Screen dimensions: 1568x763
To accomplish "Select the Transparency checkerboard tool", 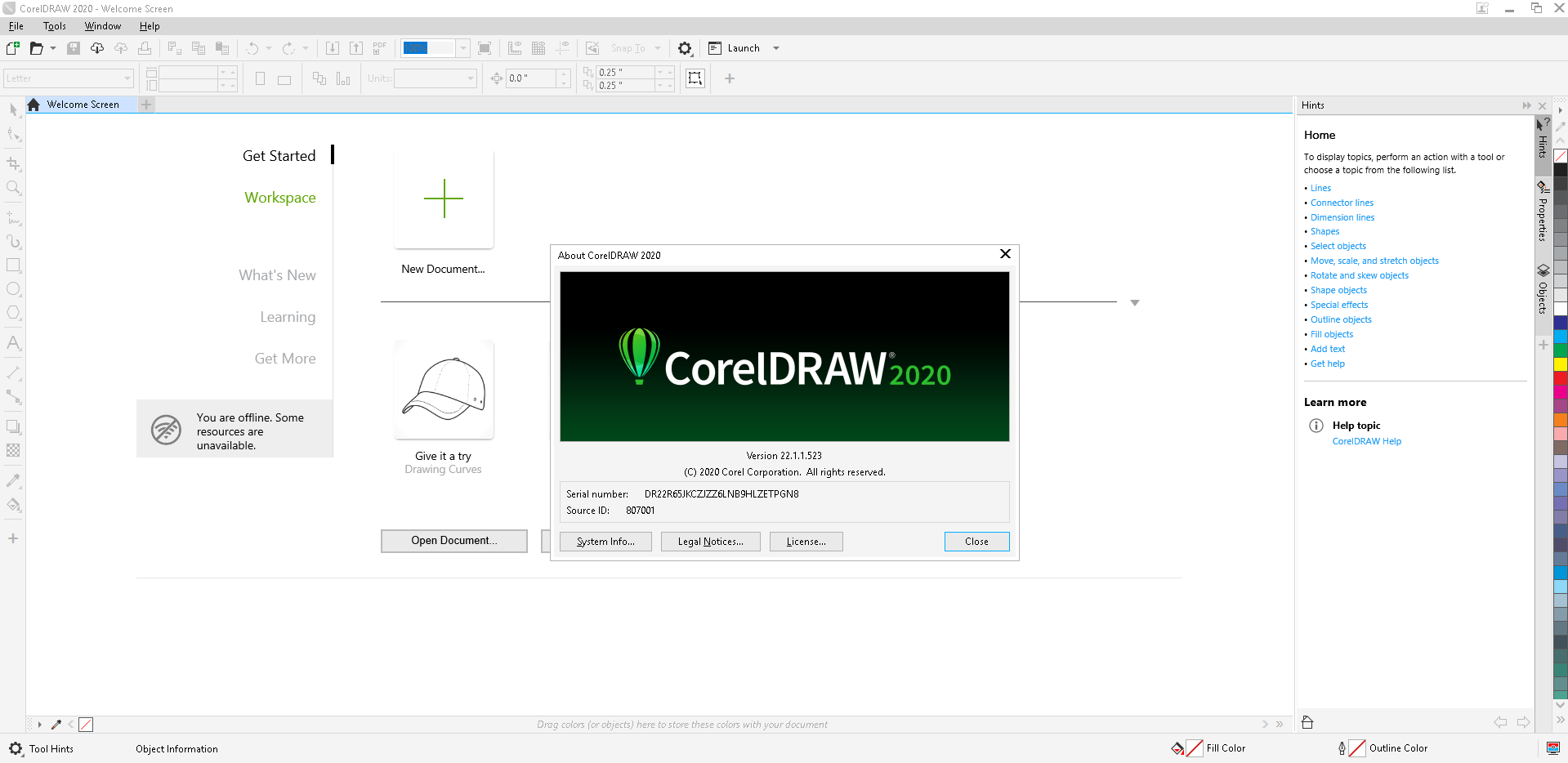I will coord(13,450).
